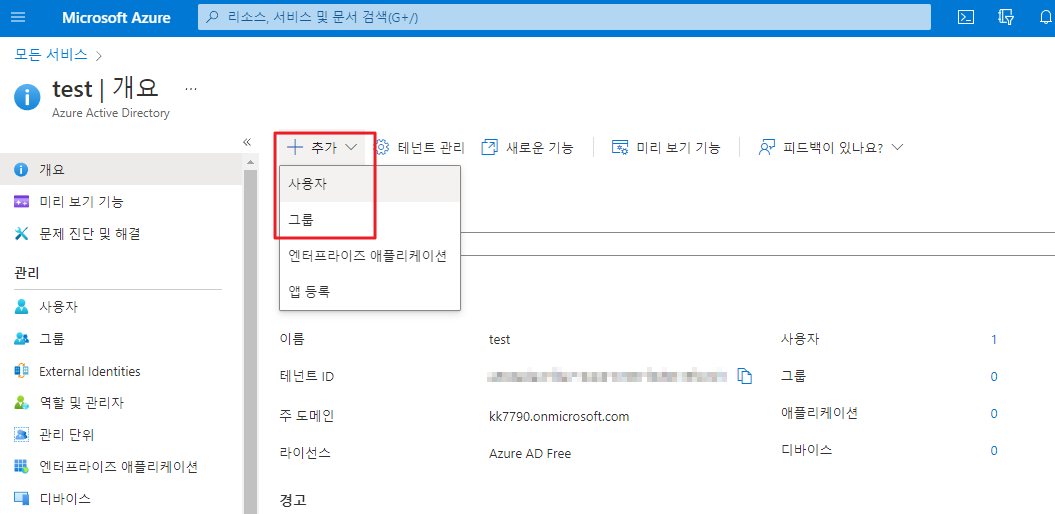Open count link 0 next to 애플리케이션
Screen dimensions: 1055x514
[x=994, y=414]
